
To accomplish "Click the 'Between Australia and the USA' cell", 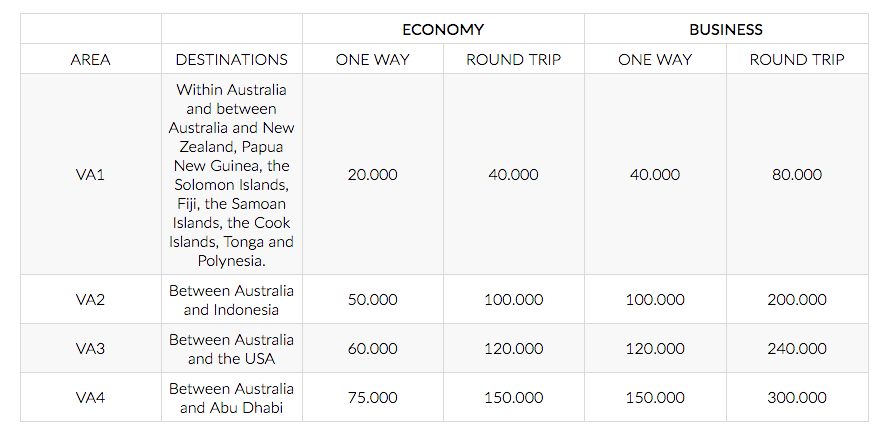I will [x=231, y=349].
